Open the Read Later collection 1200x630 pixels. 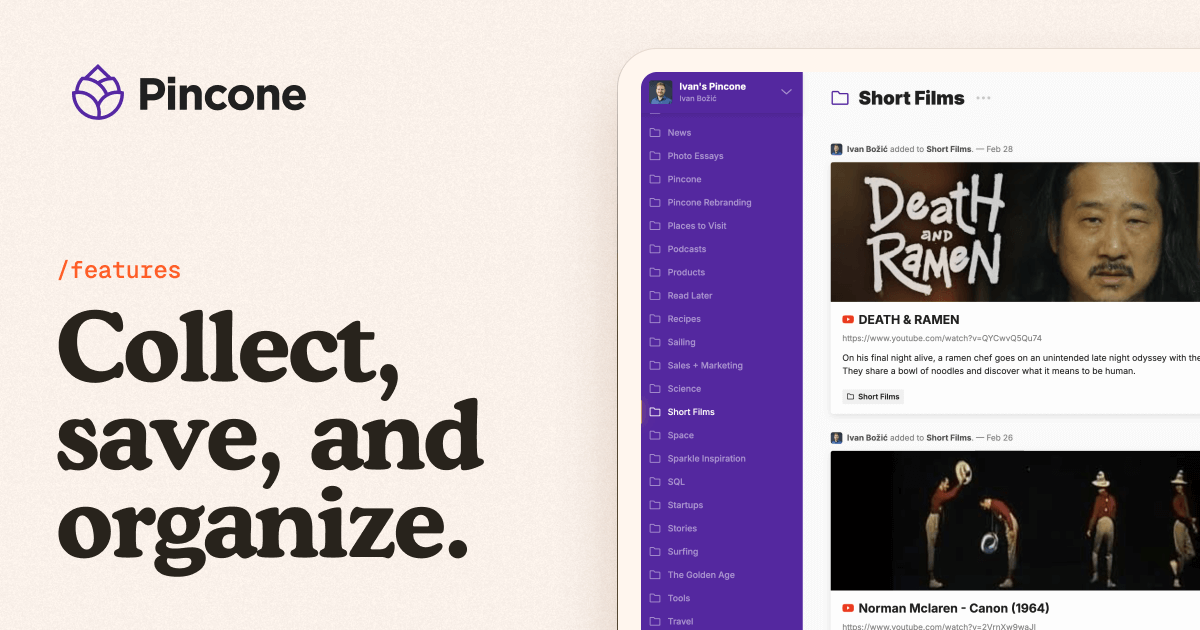coord(690,296)
